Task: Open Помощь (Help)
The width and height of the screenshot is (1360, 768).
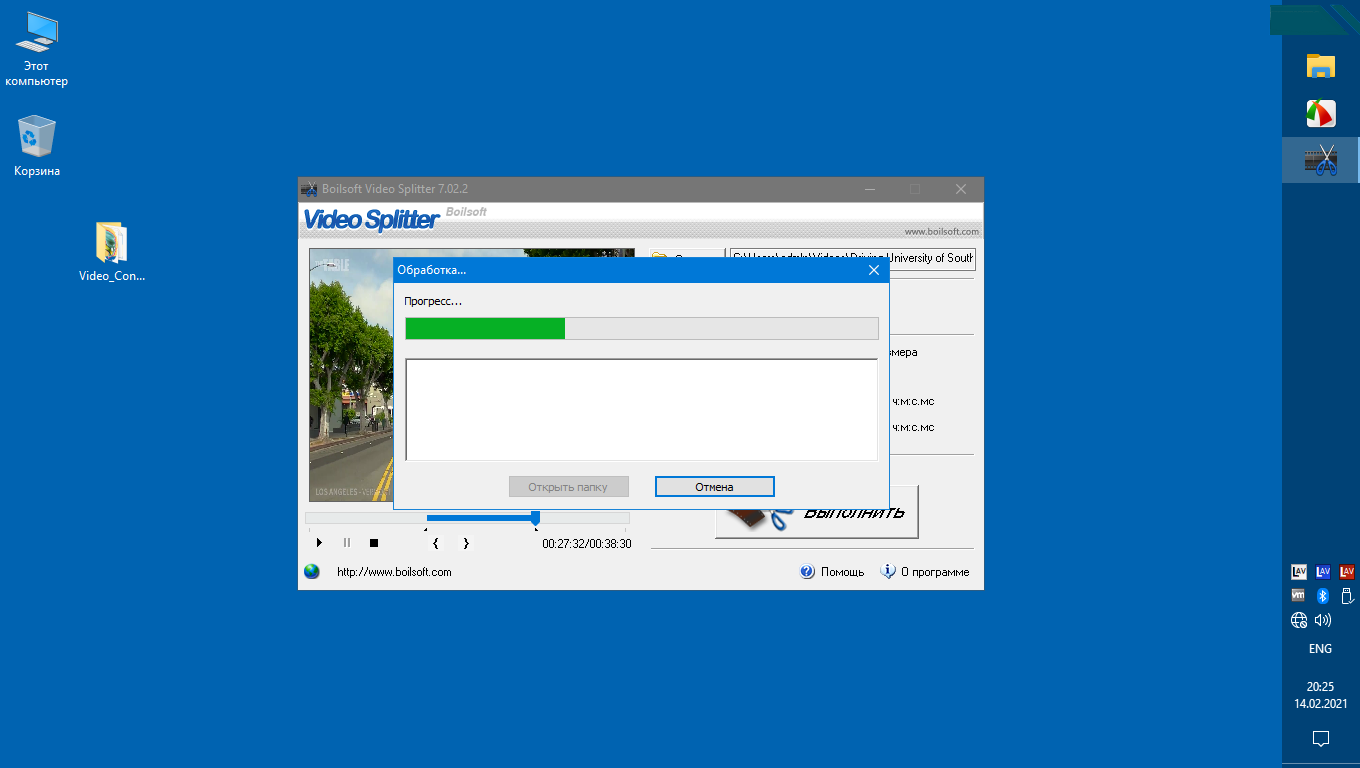Action: (x=832, y=572)
